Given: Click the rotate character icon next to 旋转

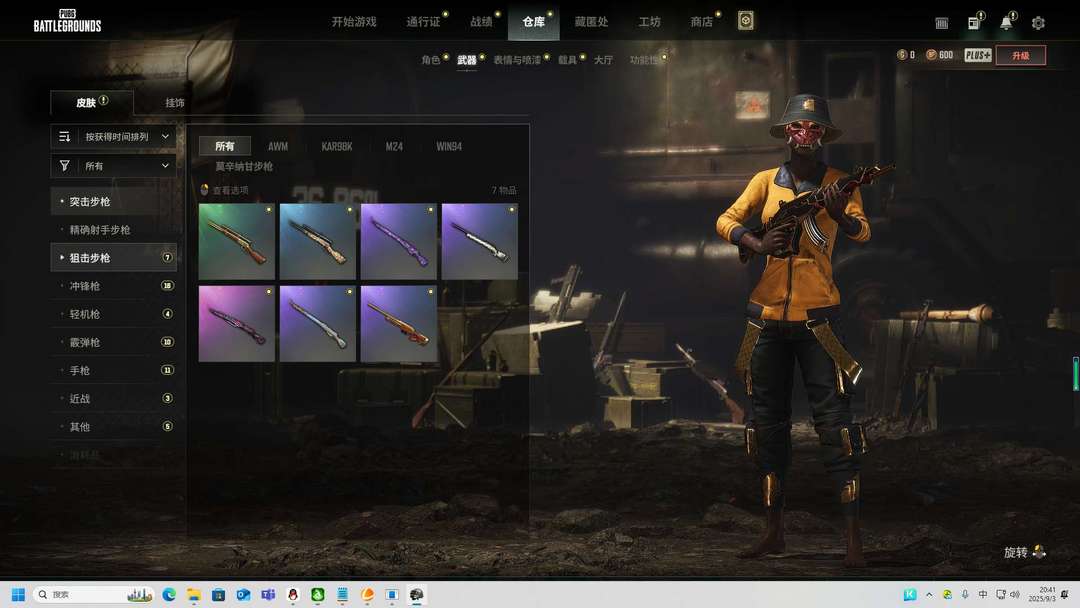Looking at the screenshot, I should pyautogui.click(x=1039, y=552).
